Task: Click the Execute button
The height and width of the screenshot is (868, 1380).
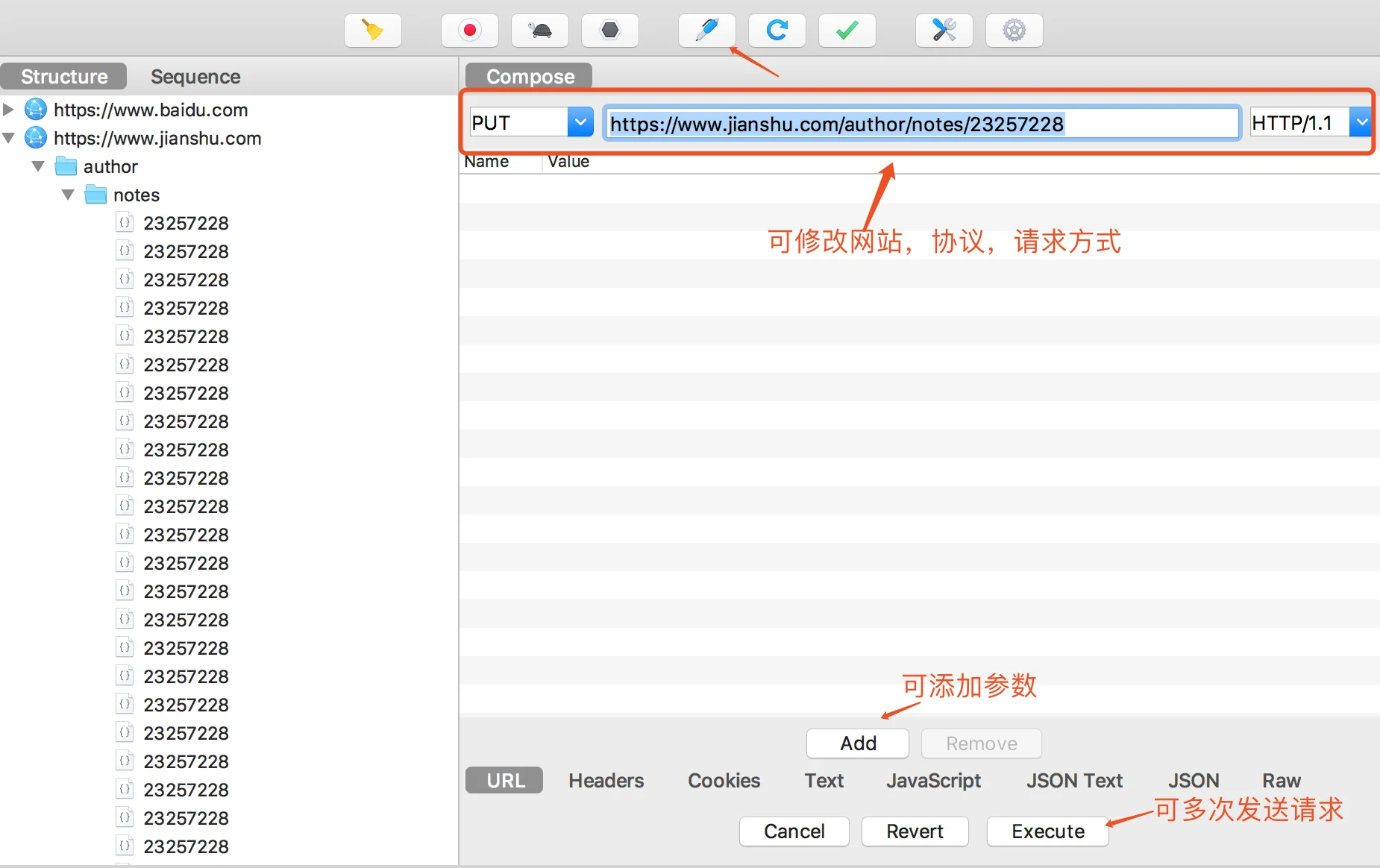Action: coord(1048,831)
